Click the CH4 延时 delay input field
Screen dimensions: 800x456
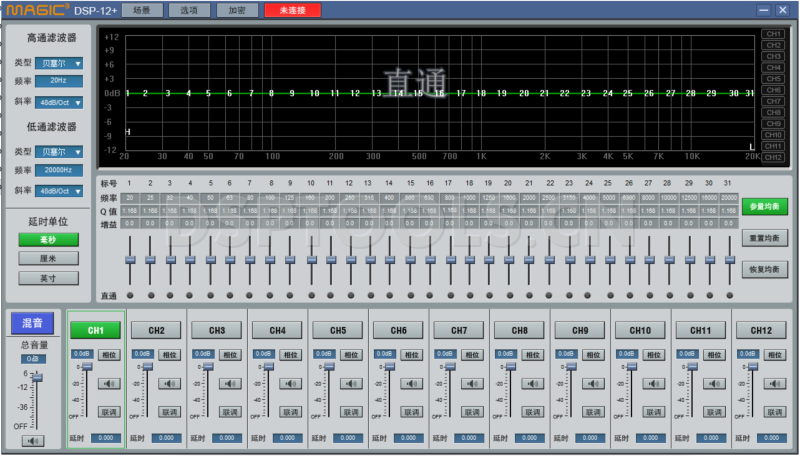(286, 438)
